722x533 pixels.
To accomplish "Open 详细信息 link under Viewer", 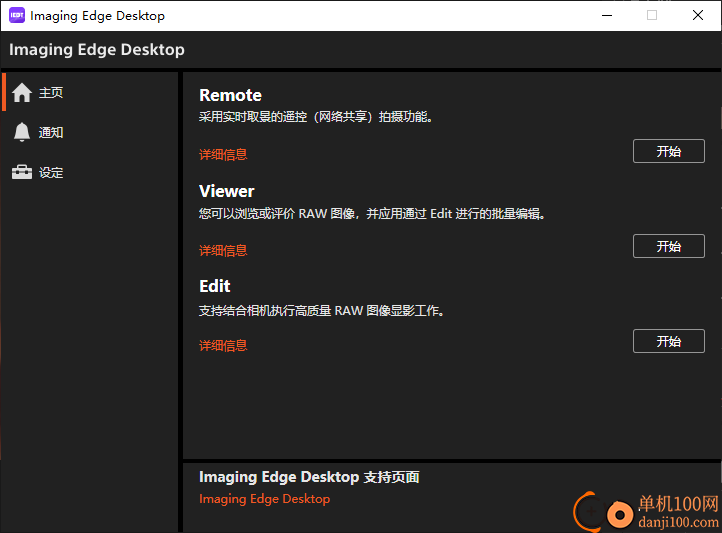I will click(x=223, y=250).
